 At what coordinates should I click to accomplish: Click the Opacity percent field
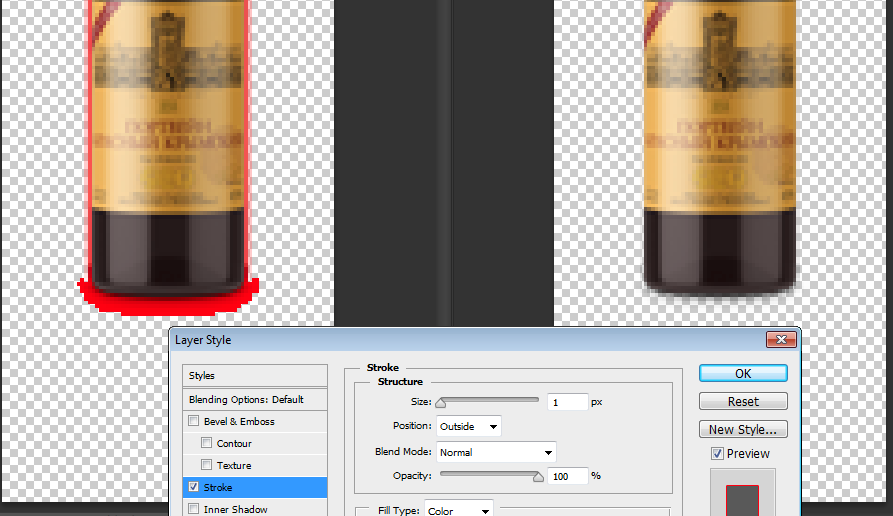point(567,476)
